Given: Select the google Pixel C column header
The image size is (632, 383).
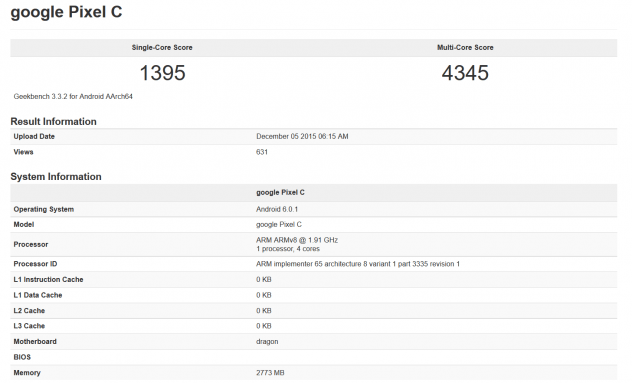Looking at the screenshot, I should (x=280, y=192).
